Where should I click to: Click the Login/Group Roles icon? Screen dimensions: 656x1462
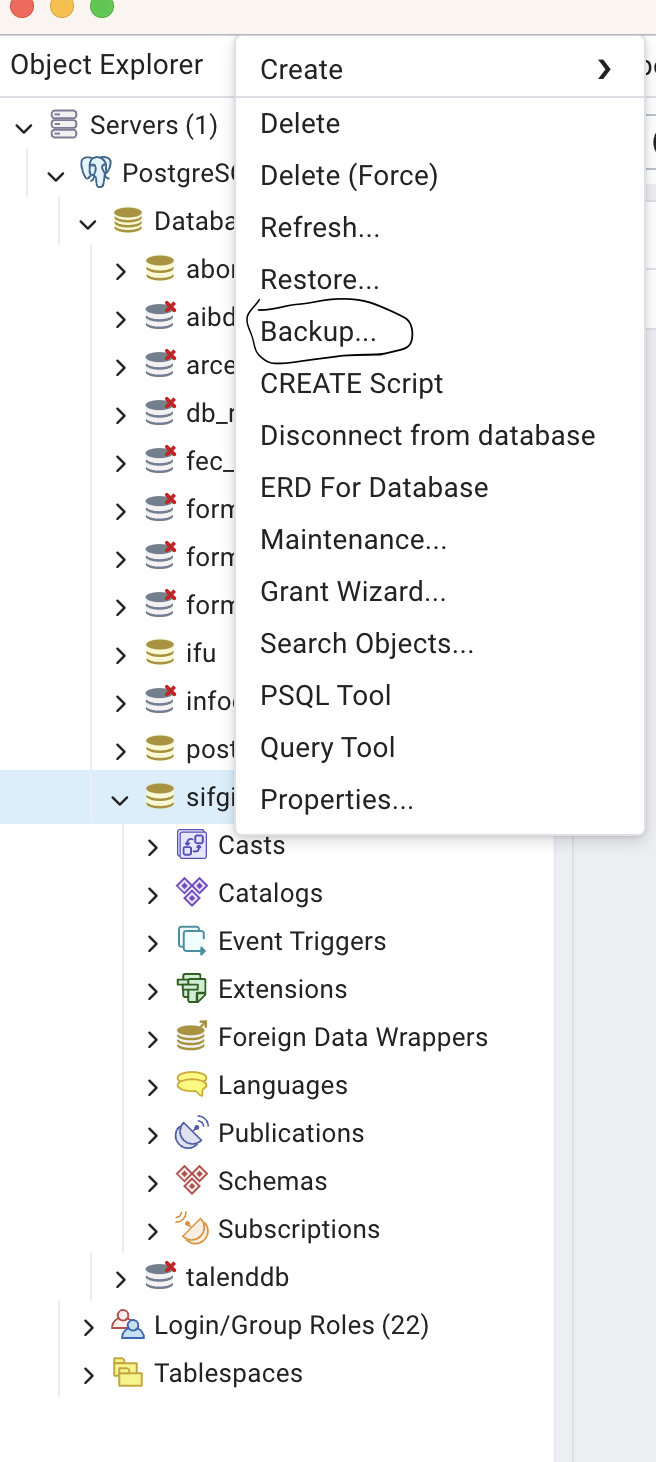127,1325
